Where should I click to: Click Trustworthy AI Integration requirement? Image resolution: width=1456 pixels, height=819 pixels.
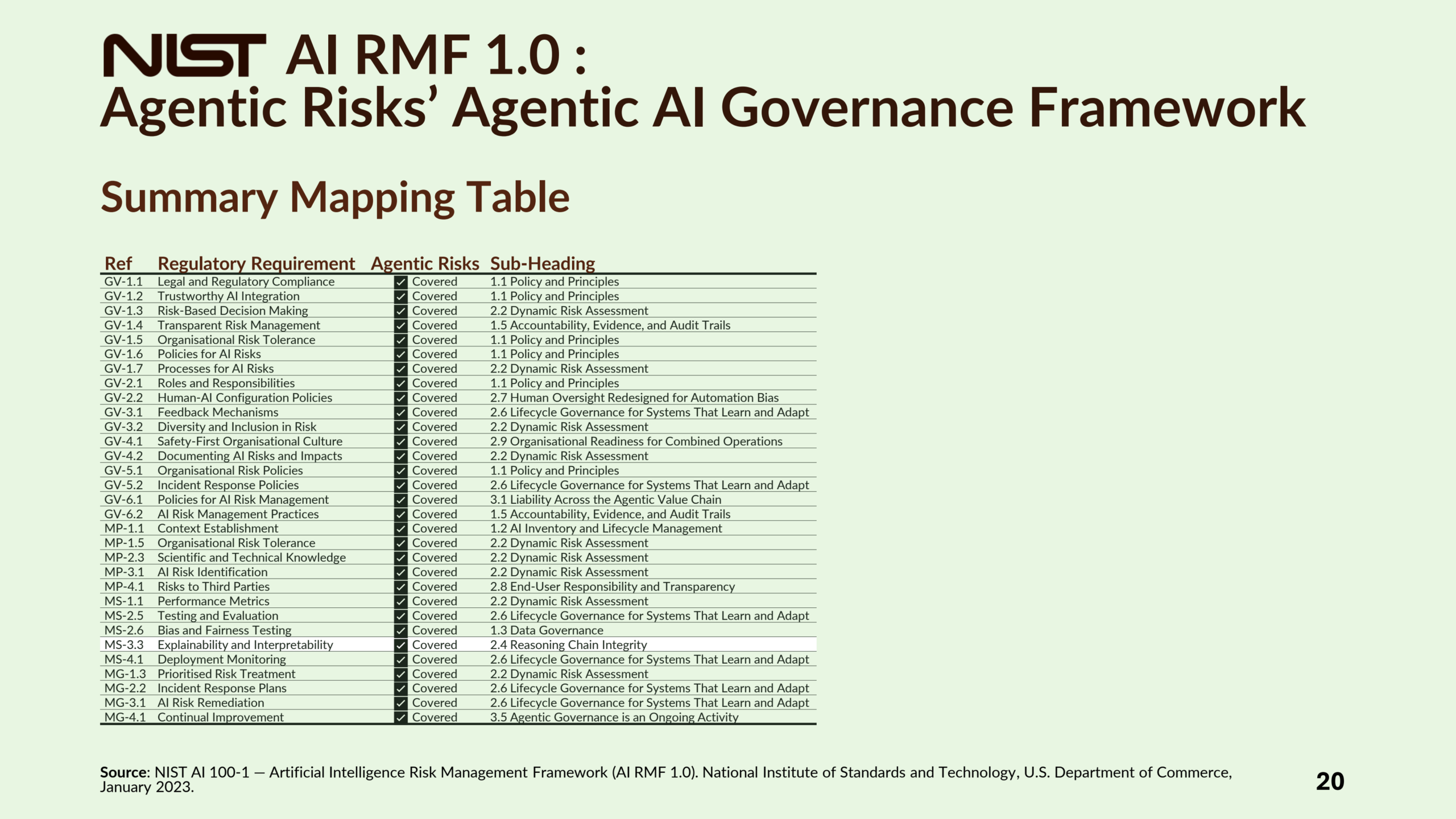(228, 296)
